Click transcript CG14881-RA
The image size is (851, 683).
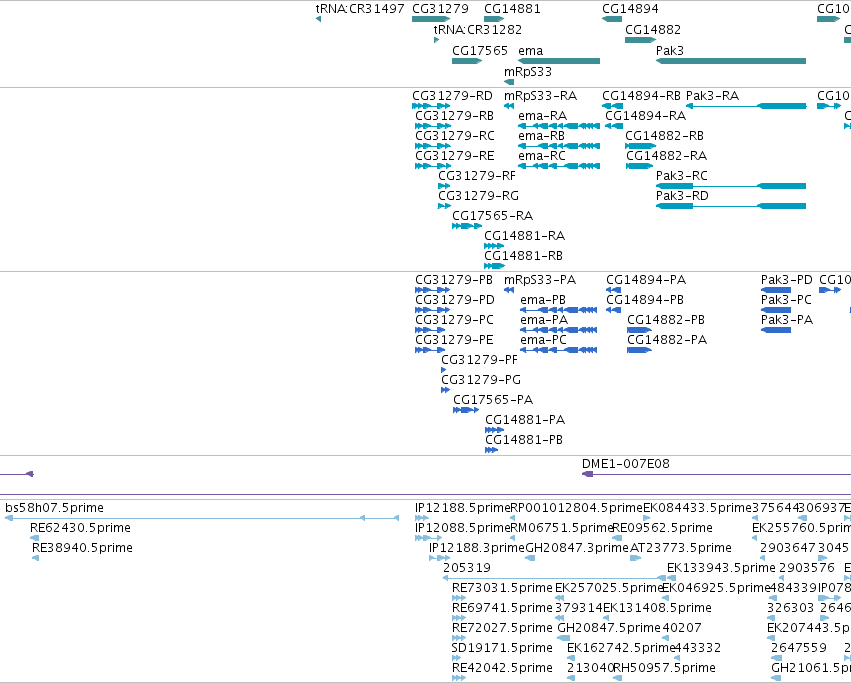[x=524, y=236]
